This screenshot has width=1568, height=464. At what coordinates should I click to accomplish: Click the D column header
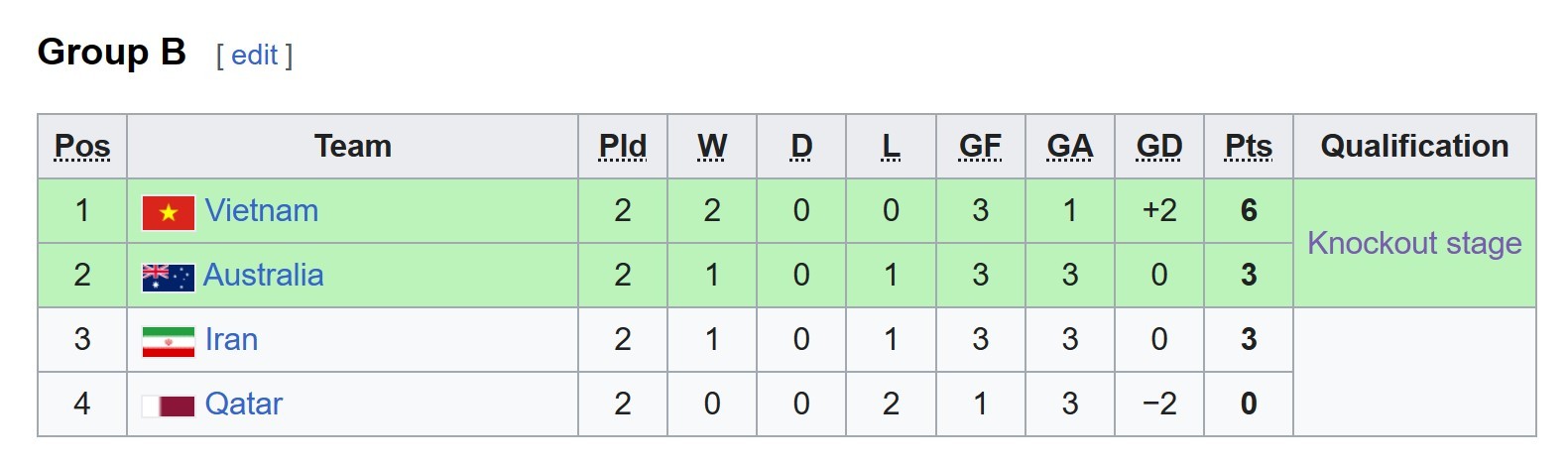tap(801, 147)
